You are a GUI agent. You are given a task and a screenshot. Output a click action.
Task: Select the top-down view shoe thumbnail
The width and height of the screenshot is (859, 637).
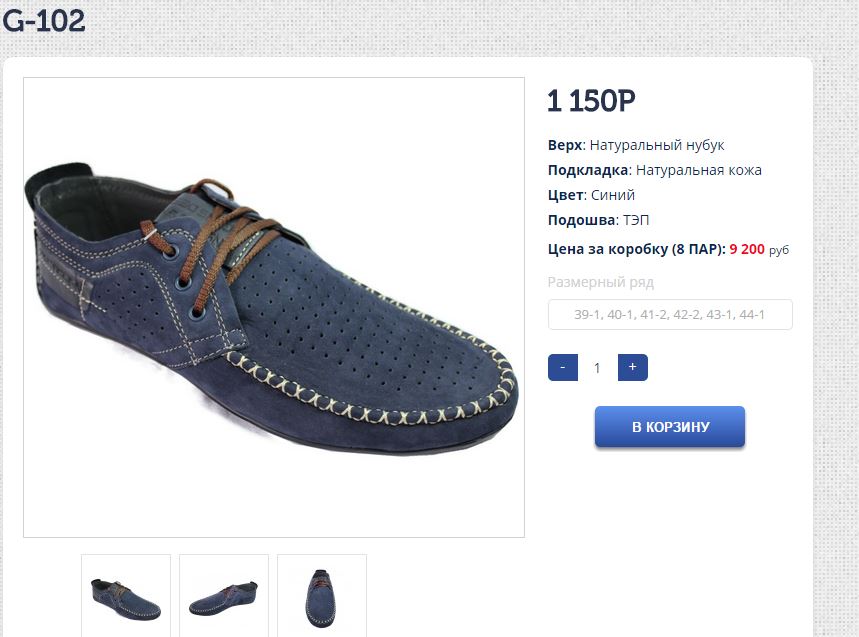click(x=322, y=596)
